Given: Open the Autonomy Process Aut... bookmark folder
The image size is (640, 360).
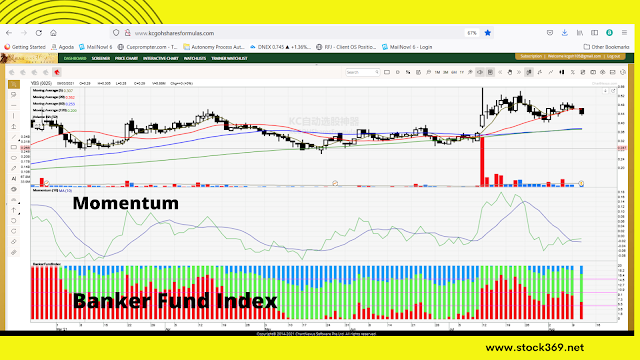Looking at the screenshot, I should click(x=214, y=47).
